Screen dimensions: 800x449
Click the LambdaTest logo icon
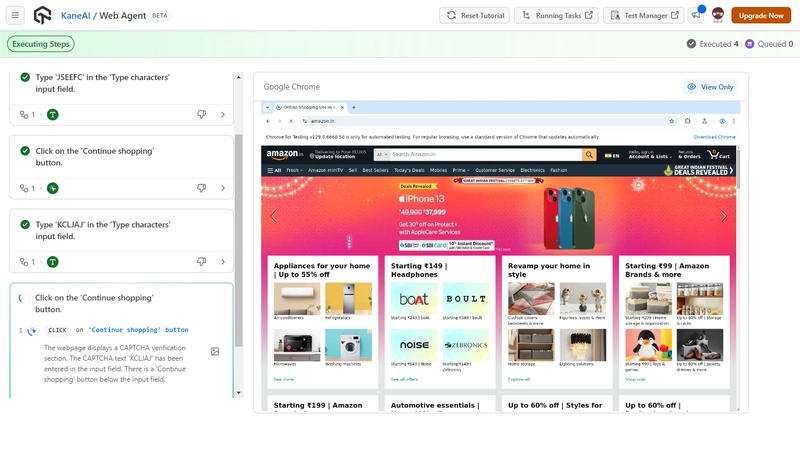42,15
